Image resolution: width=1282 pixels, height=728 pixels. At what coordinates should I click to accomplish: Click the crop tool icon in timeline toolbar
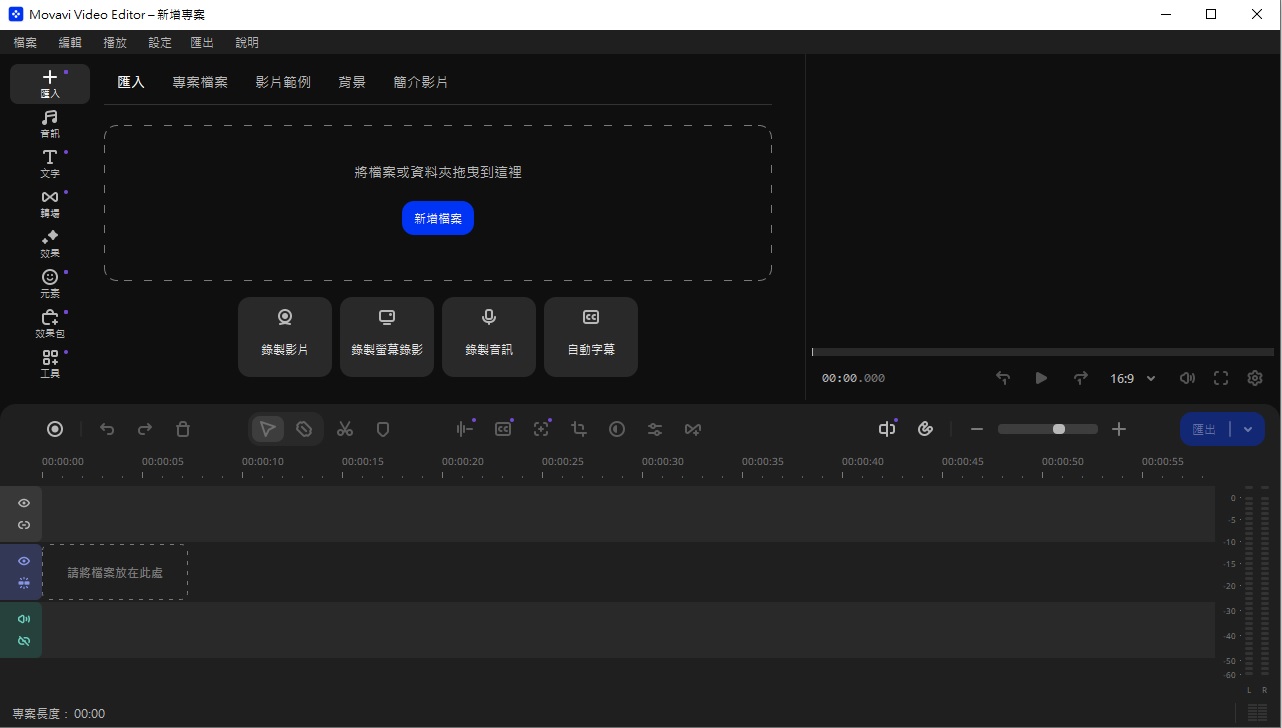click(x=579, y=429)
